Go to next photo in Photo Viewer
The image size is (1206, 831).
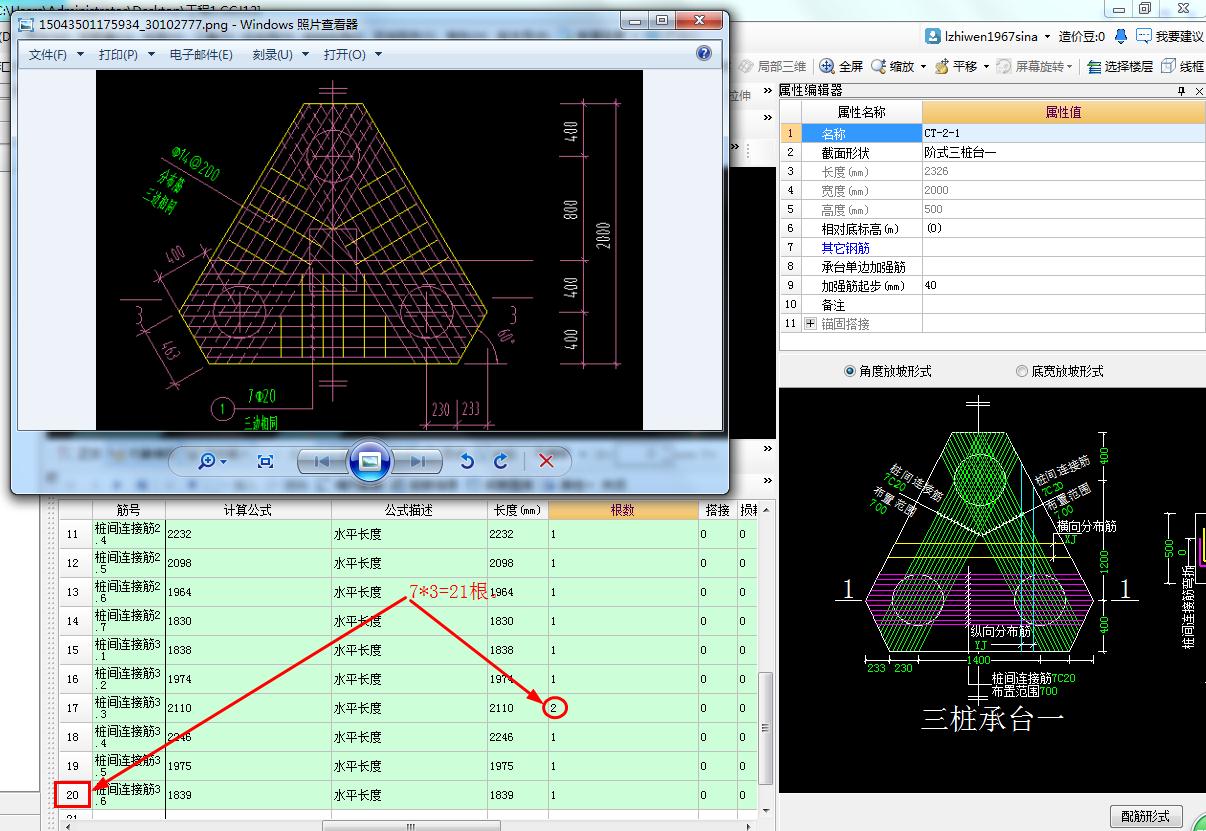[x=418, y=461]
